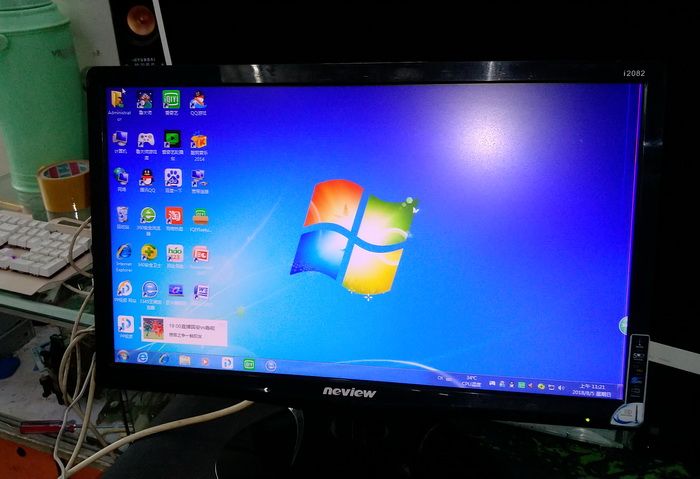Open the Tencent QQ penguin icon

[x=147, y=178]
